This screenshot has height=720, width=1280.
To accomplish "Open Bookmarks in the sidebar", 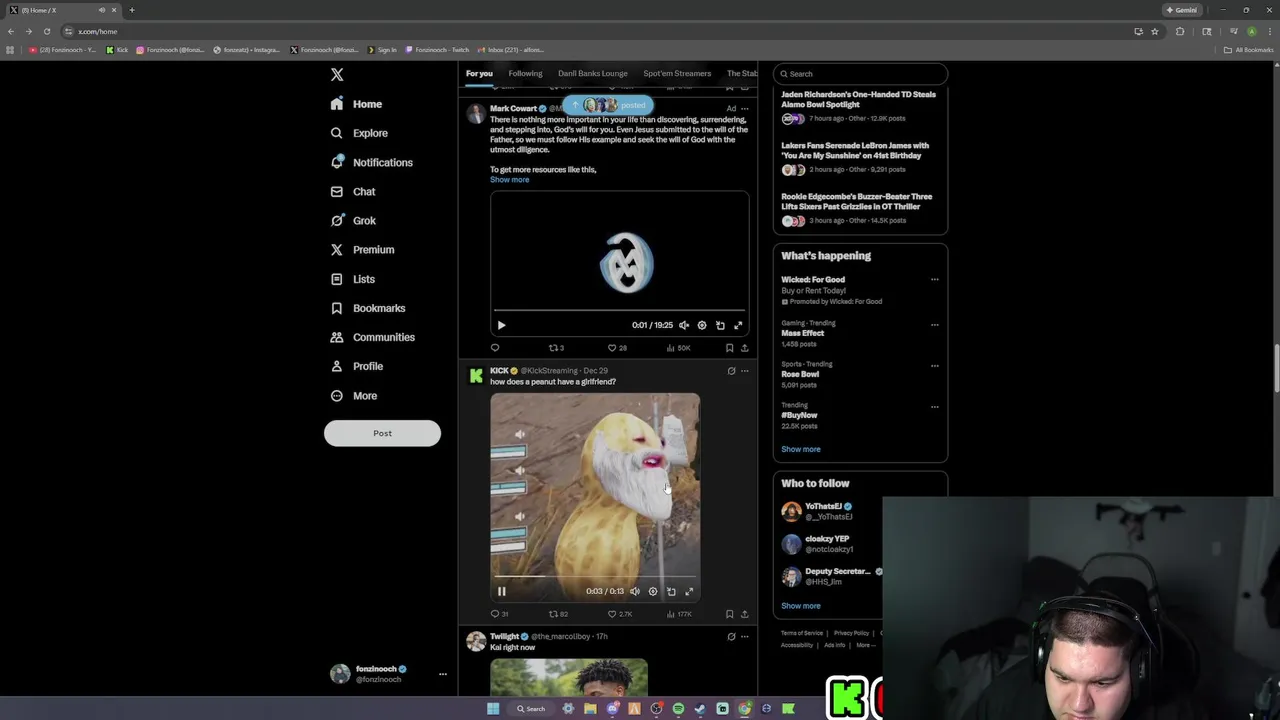I will [367, 308].
